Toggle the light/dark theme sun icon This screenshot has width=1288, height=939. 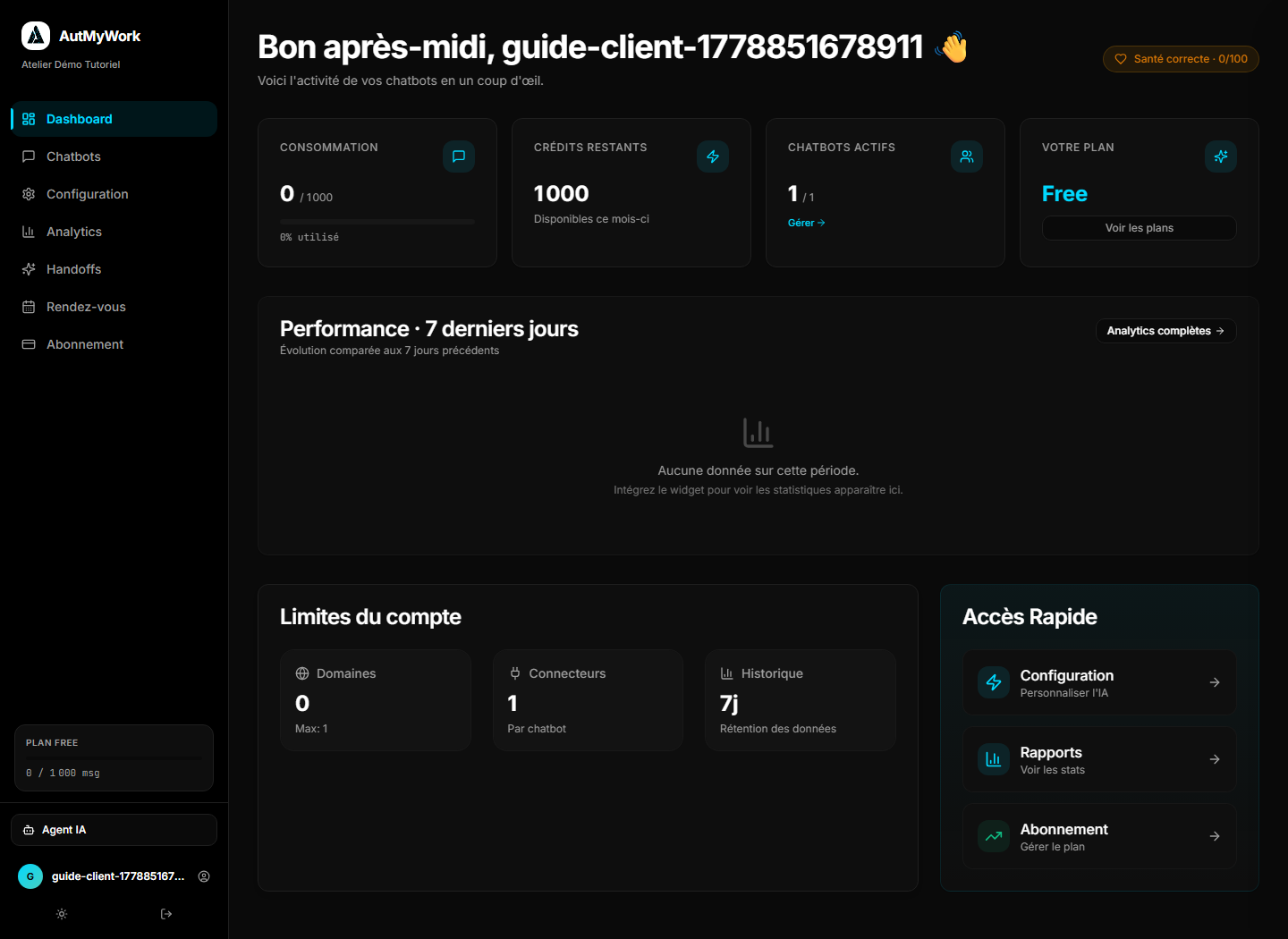point(62,914)
